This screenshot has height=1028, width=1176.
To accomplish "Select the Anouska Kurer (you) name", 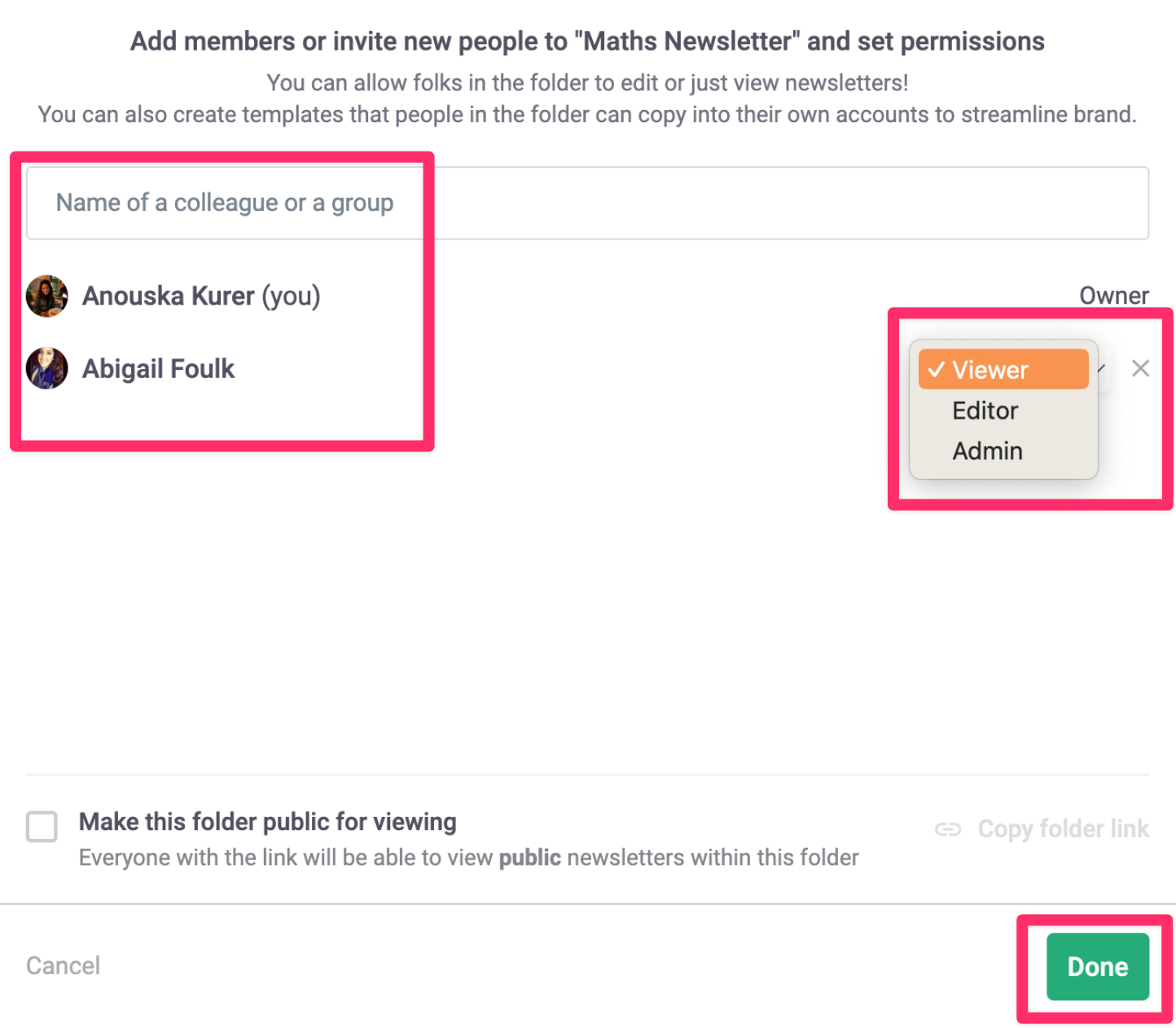I will click(201, 296).
